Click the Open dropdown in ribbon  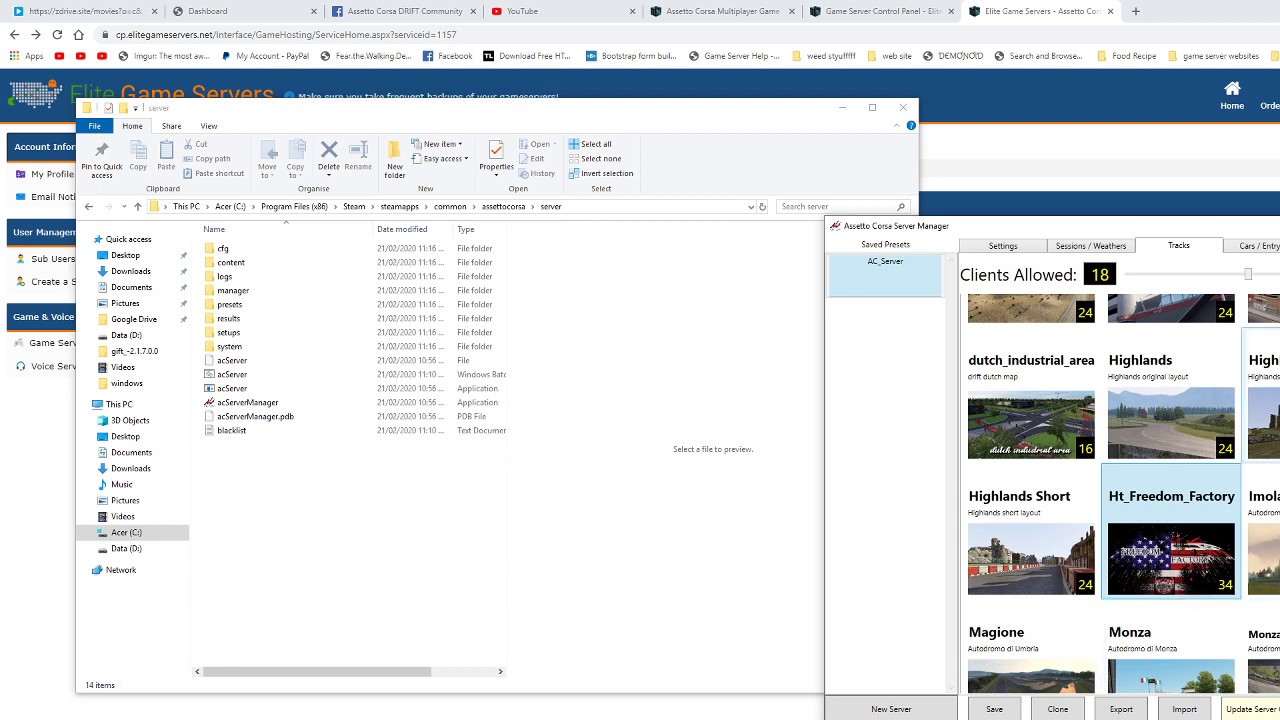(537, 144)
